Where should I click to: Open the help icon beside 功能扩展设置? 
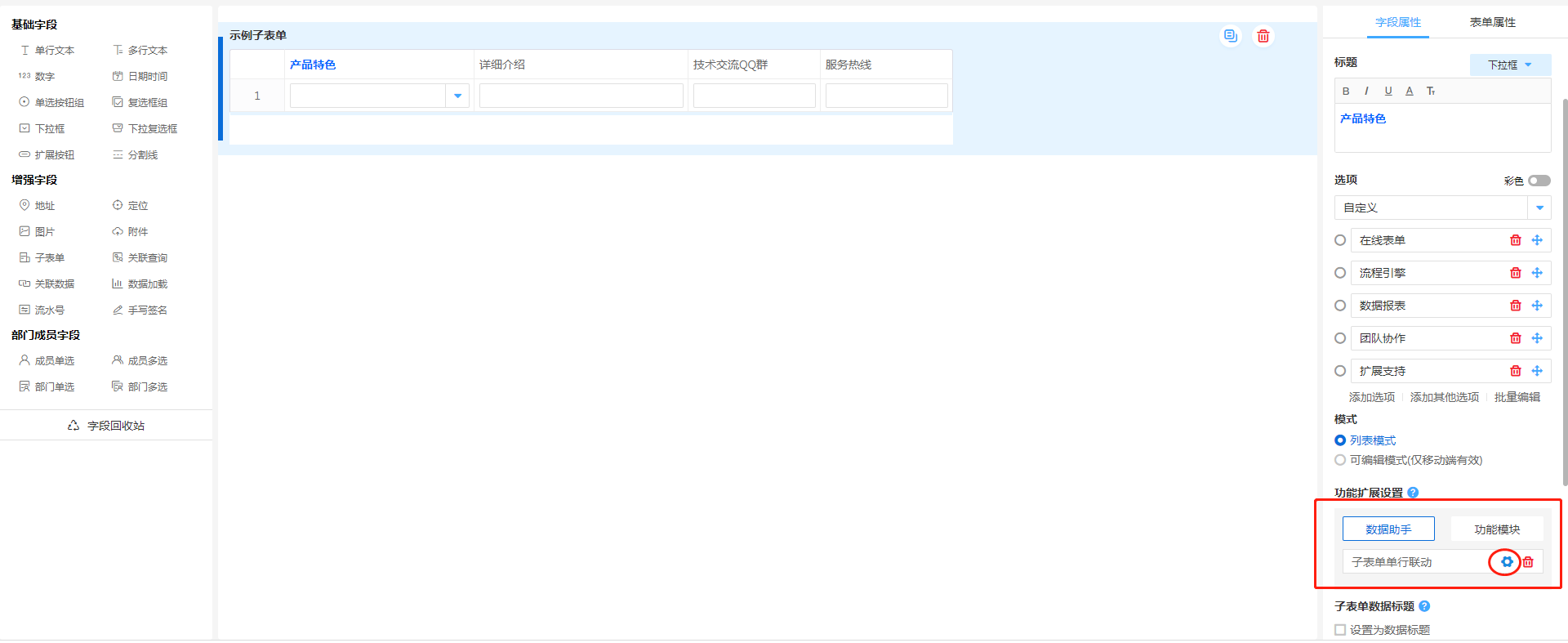pyautogui.click(x=1413, y=493)
